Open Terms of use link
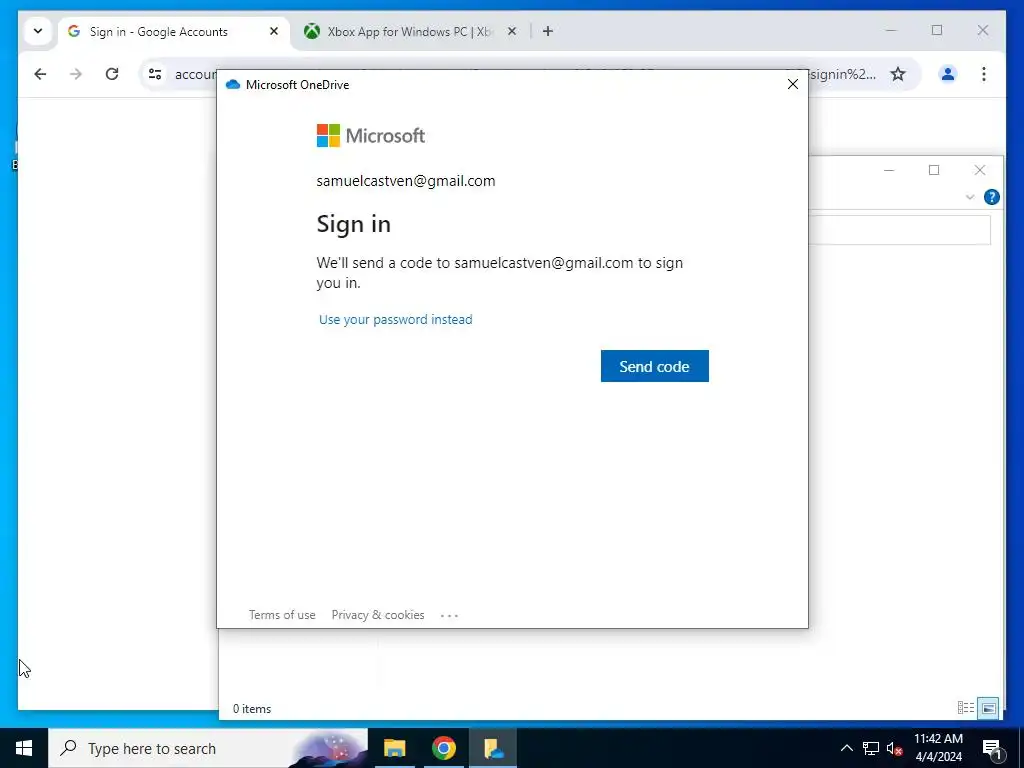The width and height of the screenshot is (1024, 768). (282, 615)
